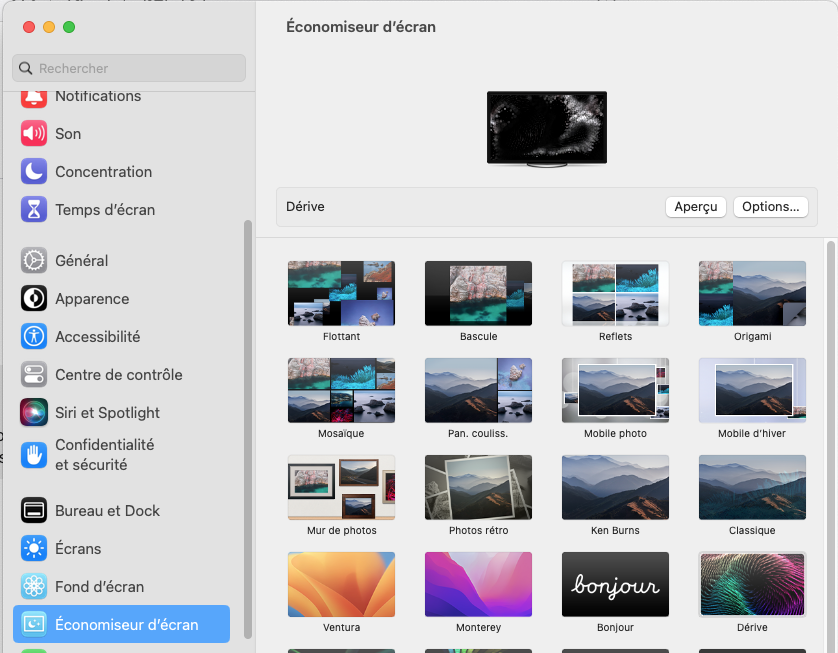Click the Siri et Spotlight icon
838x653 pixels.
34,413
